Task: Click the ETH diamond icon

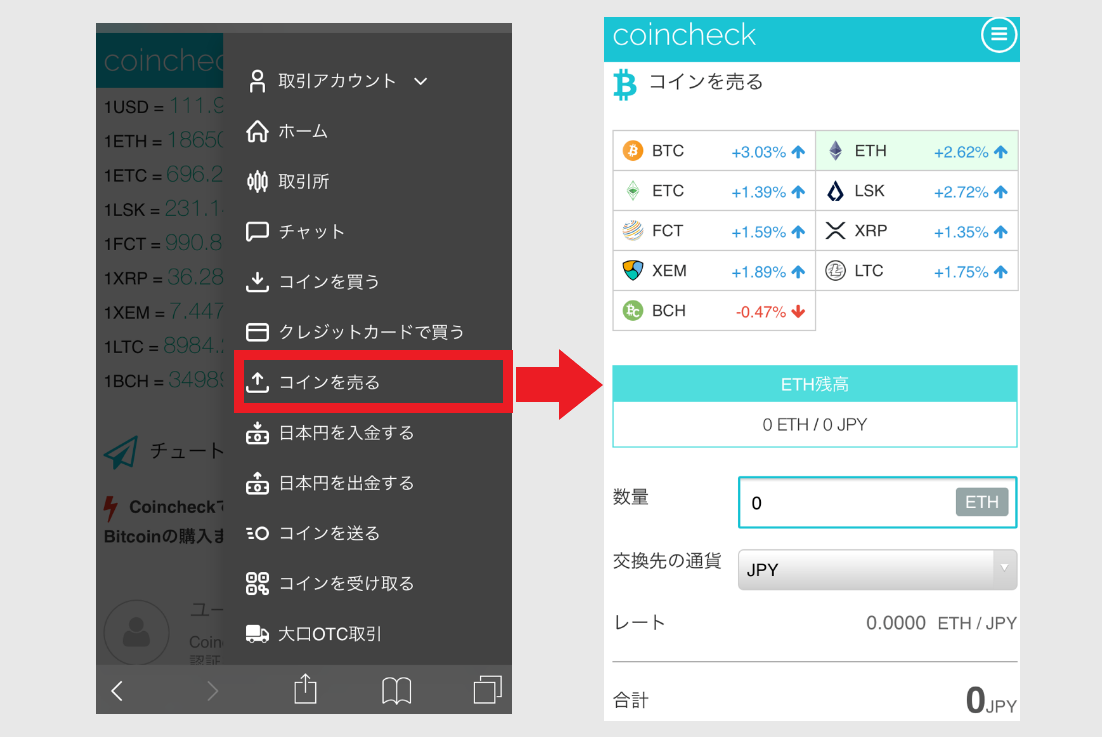Action: pos(835,150)
